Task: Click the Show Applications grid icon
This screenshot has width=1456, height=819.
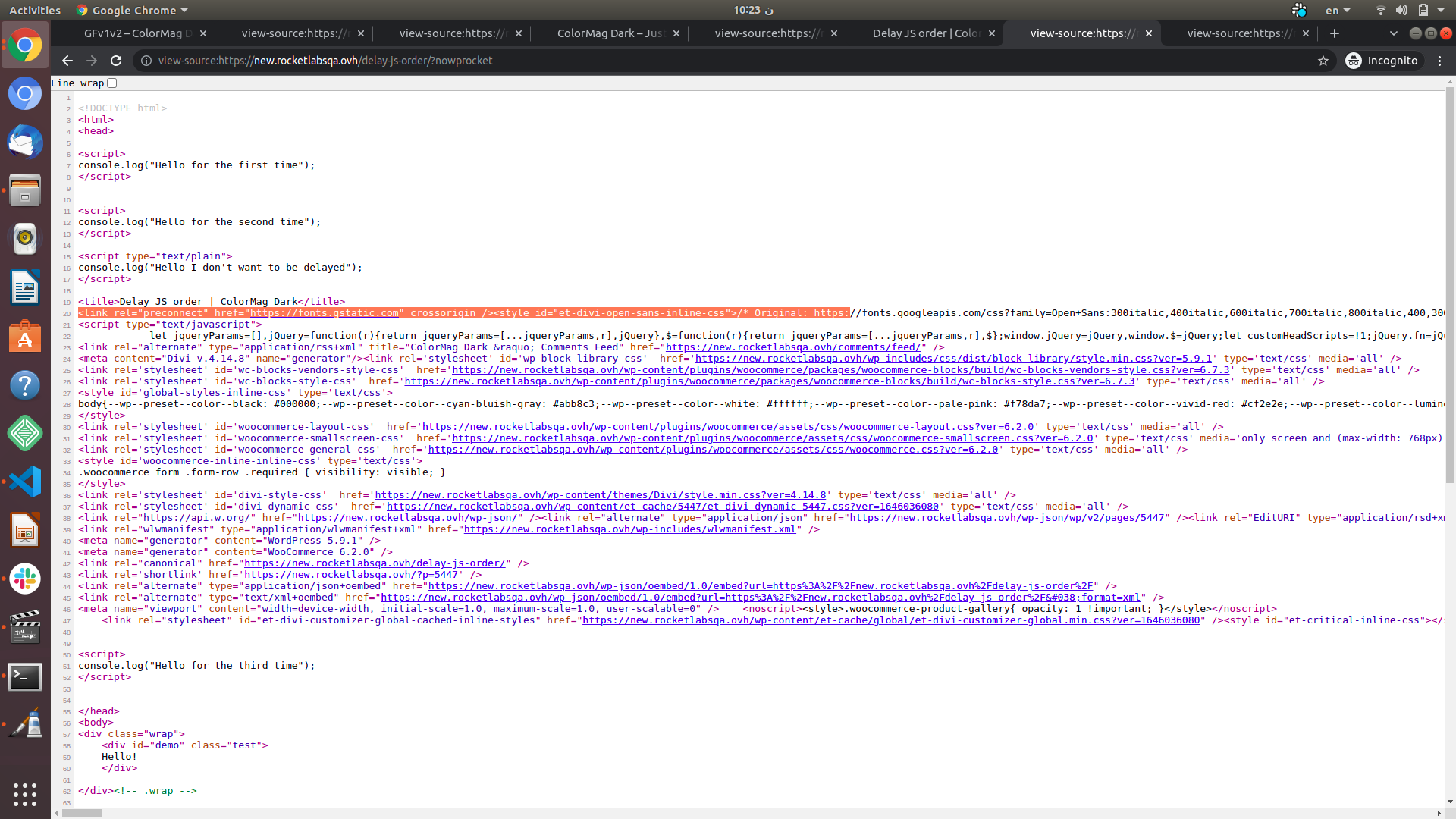Action: (x=25, y=795)
